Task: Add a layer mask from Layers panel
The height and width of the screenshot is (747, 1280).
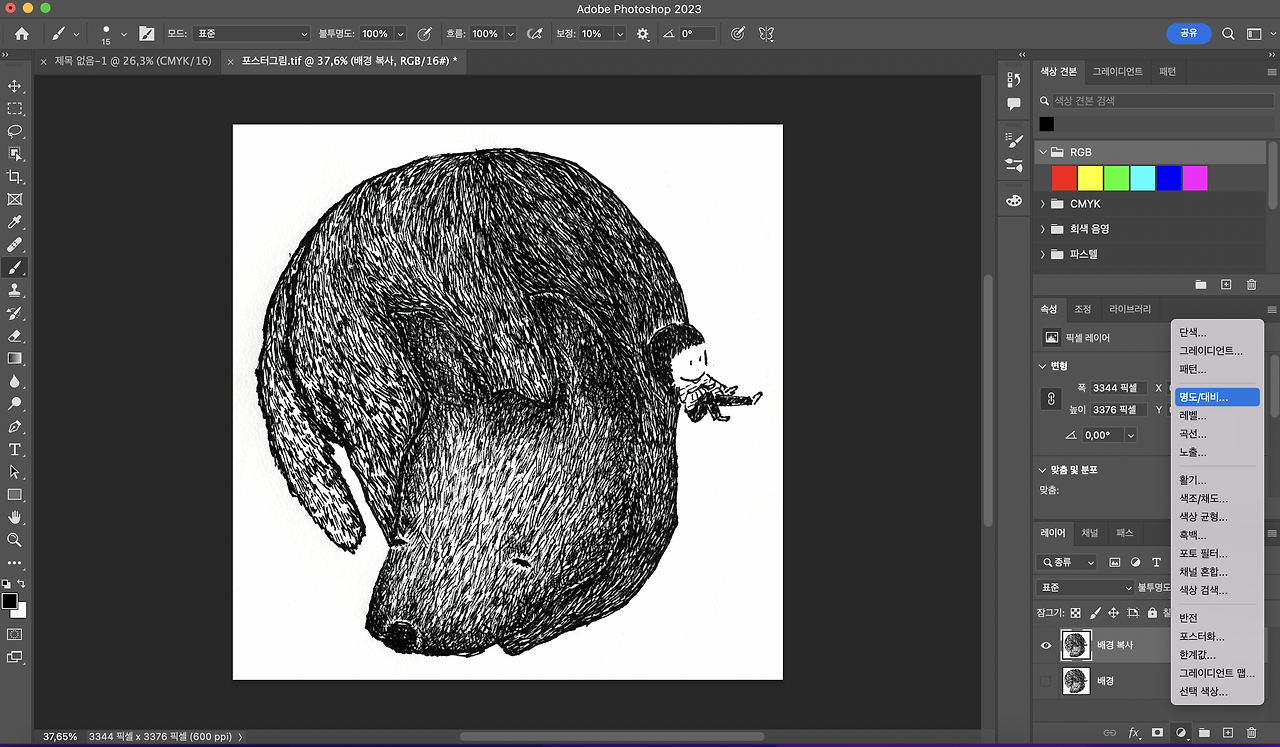Action: [x=1157, y=733]
